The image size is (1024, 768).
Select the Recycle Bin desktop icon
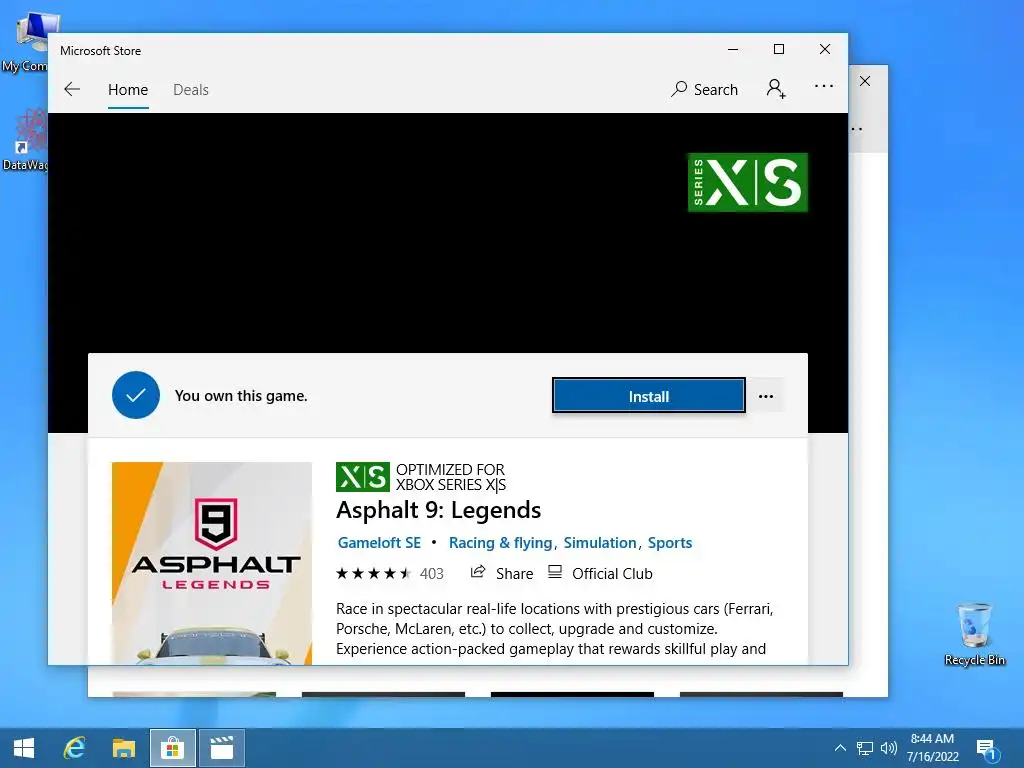[974, 634]
